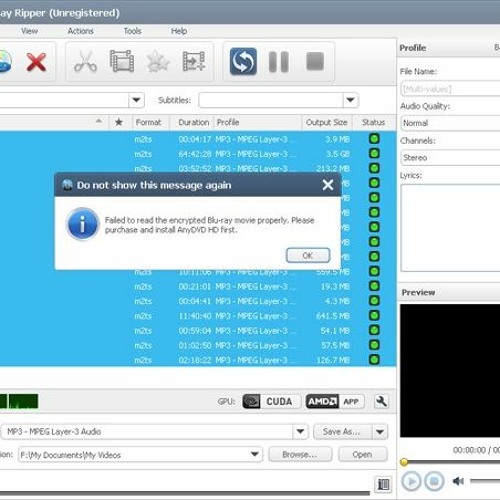Stop the preview playback
The image size is (500, 500).
pyautogui.click(x=434, y=481)
